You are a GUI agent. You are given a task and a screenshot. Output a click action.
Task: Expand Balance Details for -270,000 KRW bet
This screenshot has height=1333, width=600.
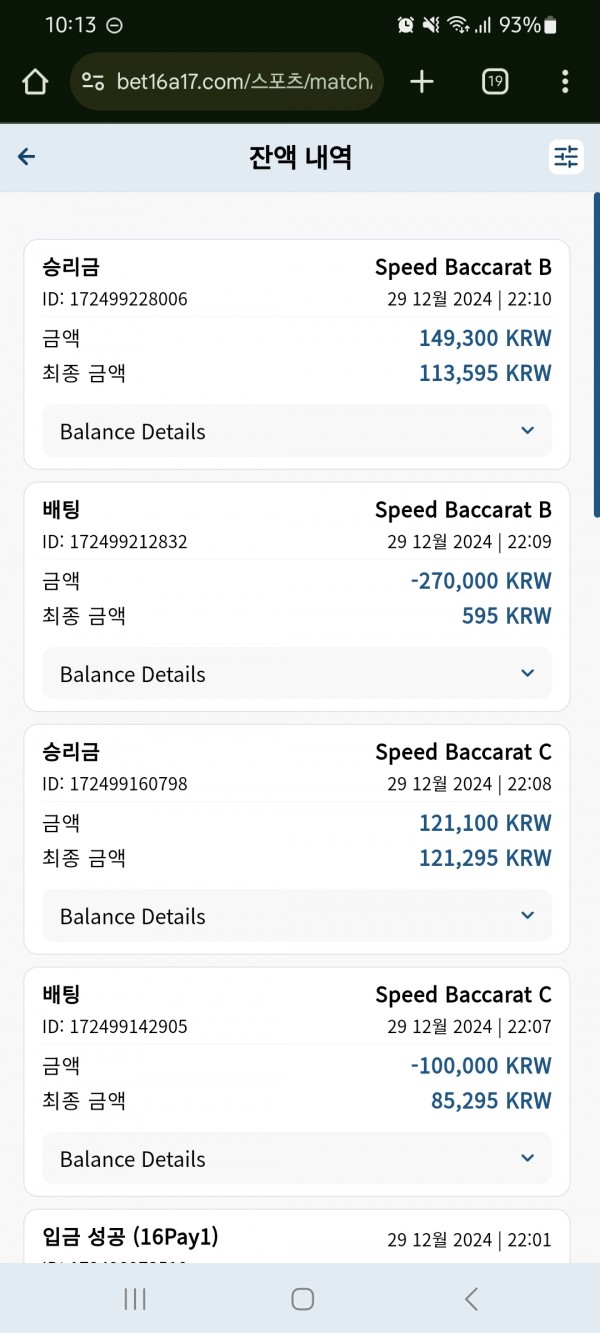[x=297, y=674]
